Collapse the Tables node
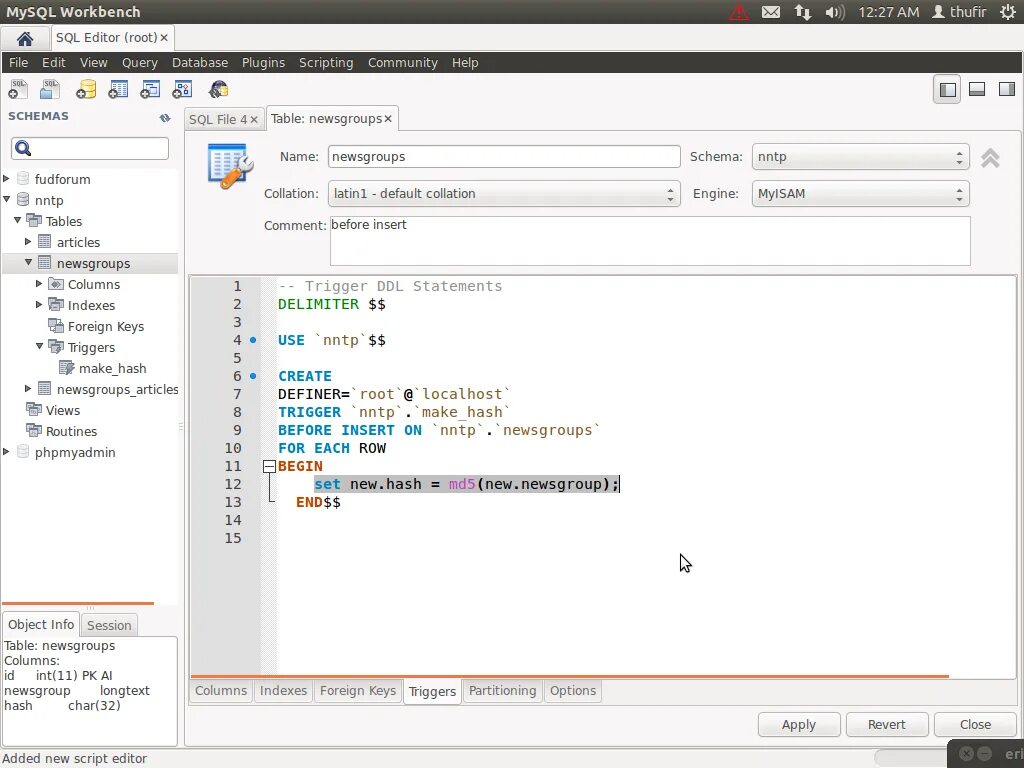 (18, 220)
